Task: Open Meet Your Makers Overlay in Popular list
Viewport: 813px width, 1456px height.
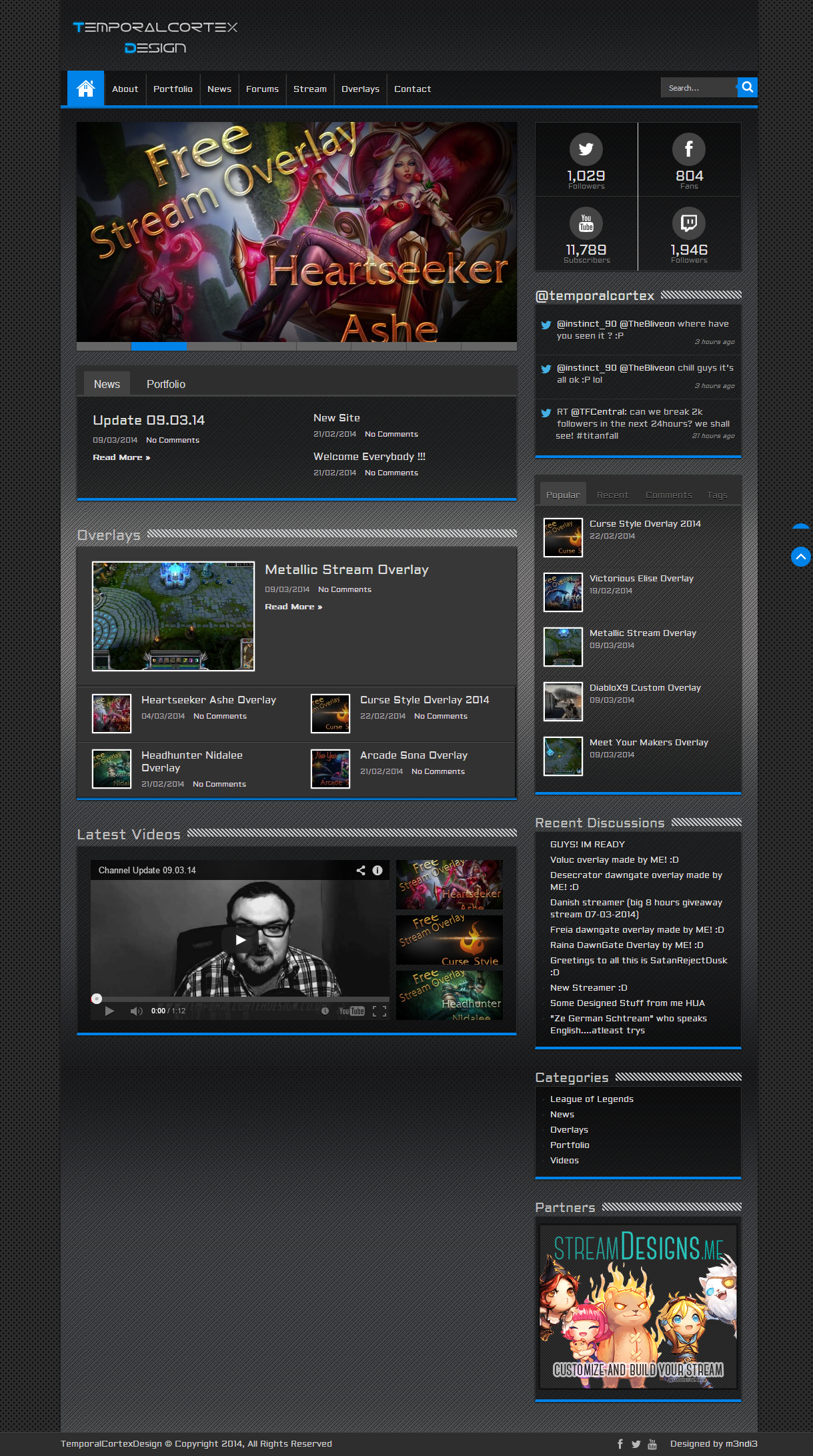Action: [649, 742]
